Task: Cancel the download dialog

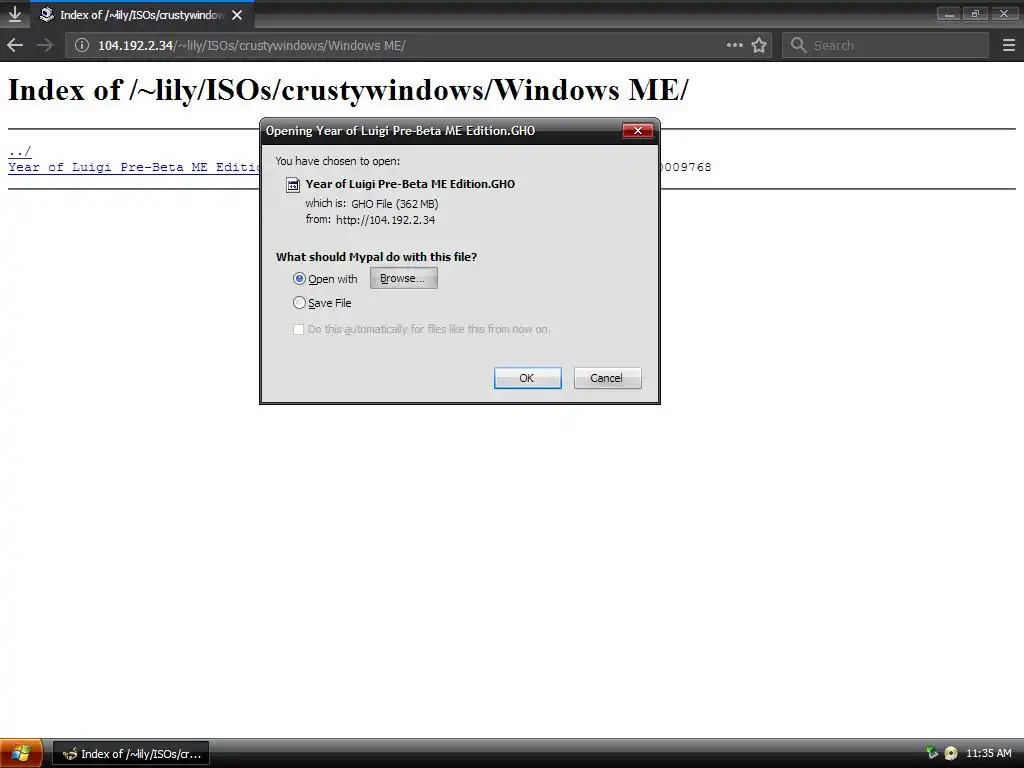Action: click(607, 378)
